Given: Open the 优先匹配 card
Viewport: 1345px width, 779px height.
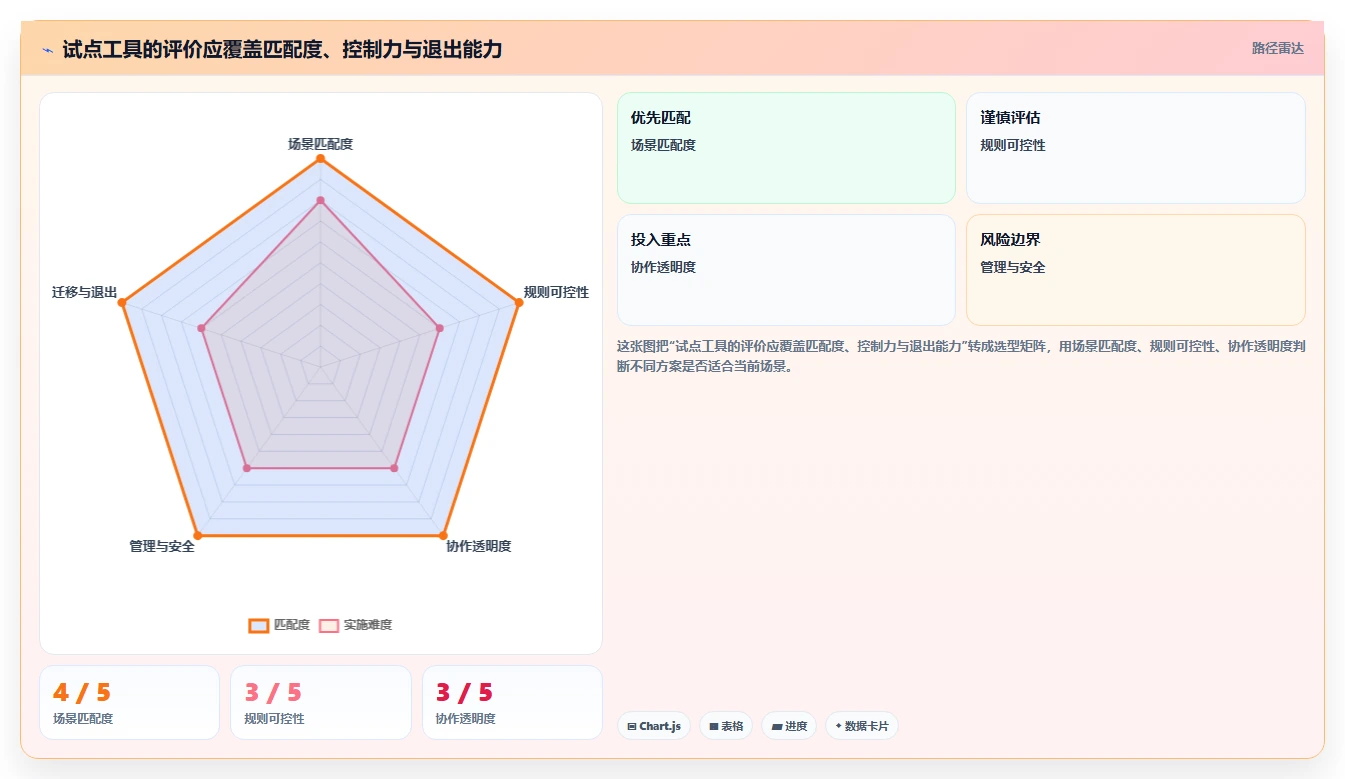Looking at the screenshot, I should coord(786,148).
